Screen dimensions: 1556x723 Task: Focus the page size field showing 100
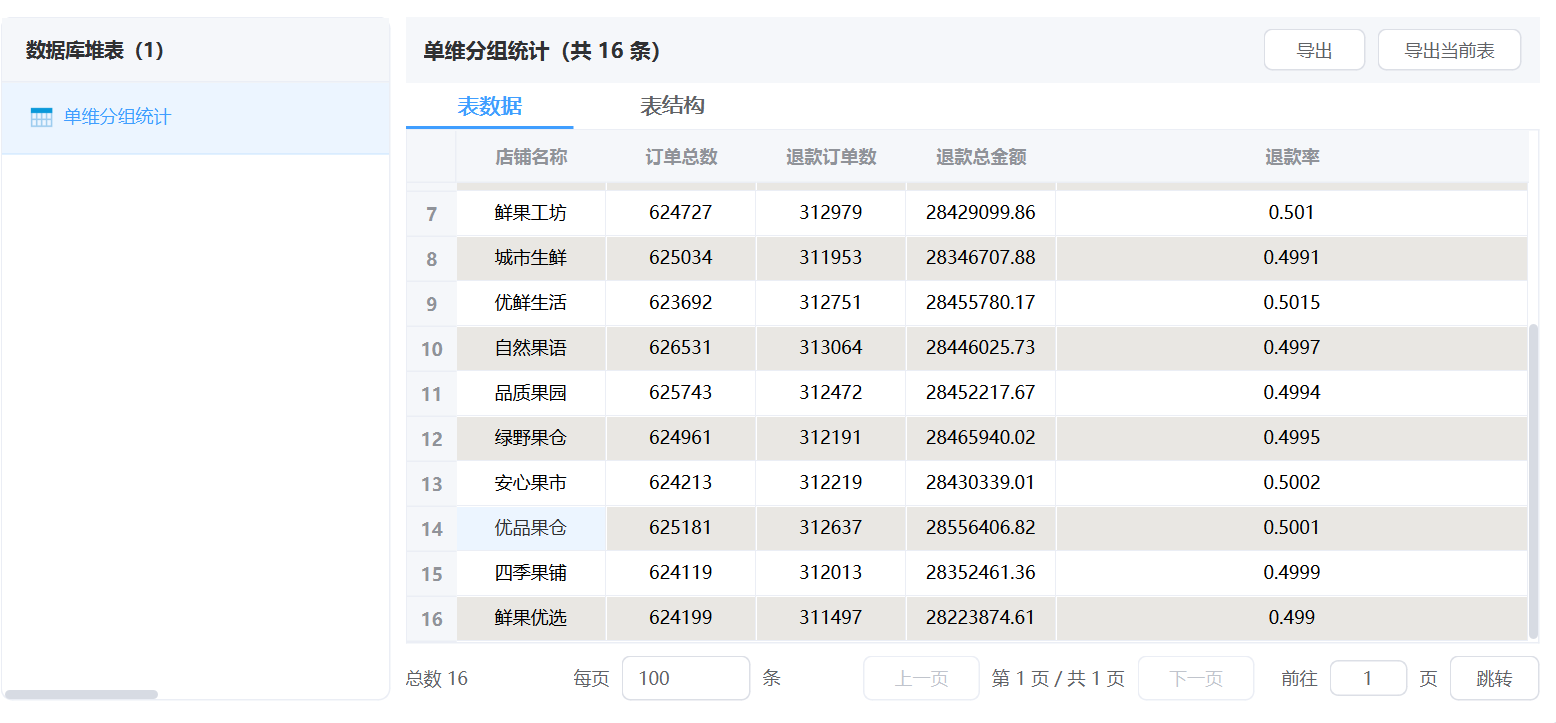point(685,678)
